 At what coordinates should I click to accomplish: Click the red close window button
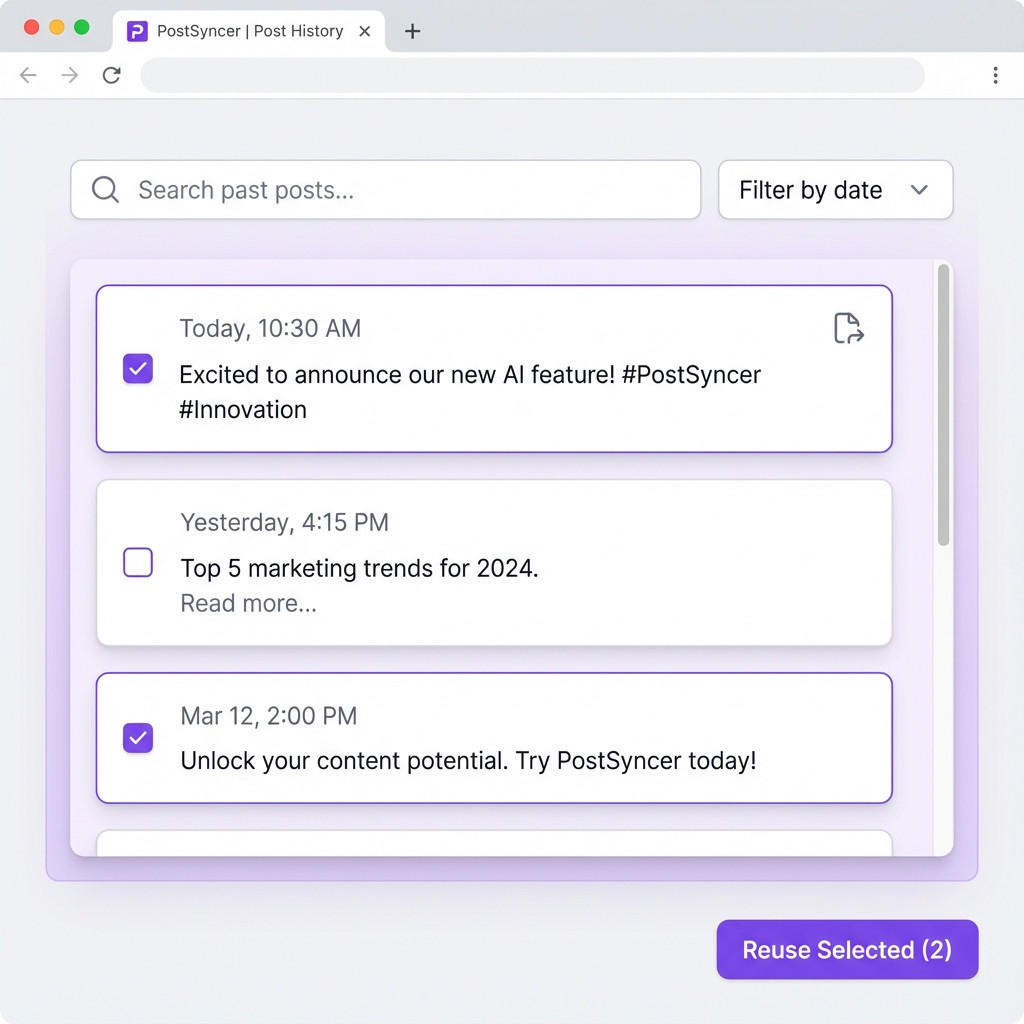point(31,27)
